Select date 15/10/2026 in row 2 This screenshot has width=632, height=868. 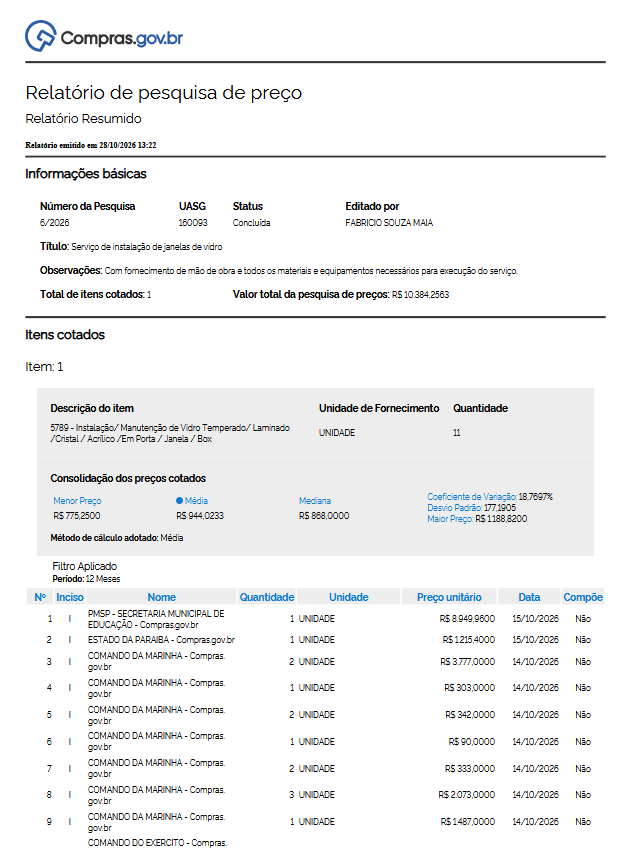(535, 640)
